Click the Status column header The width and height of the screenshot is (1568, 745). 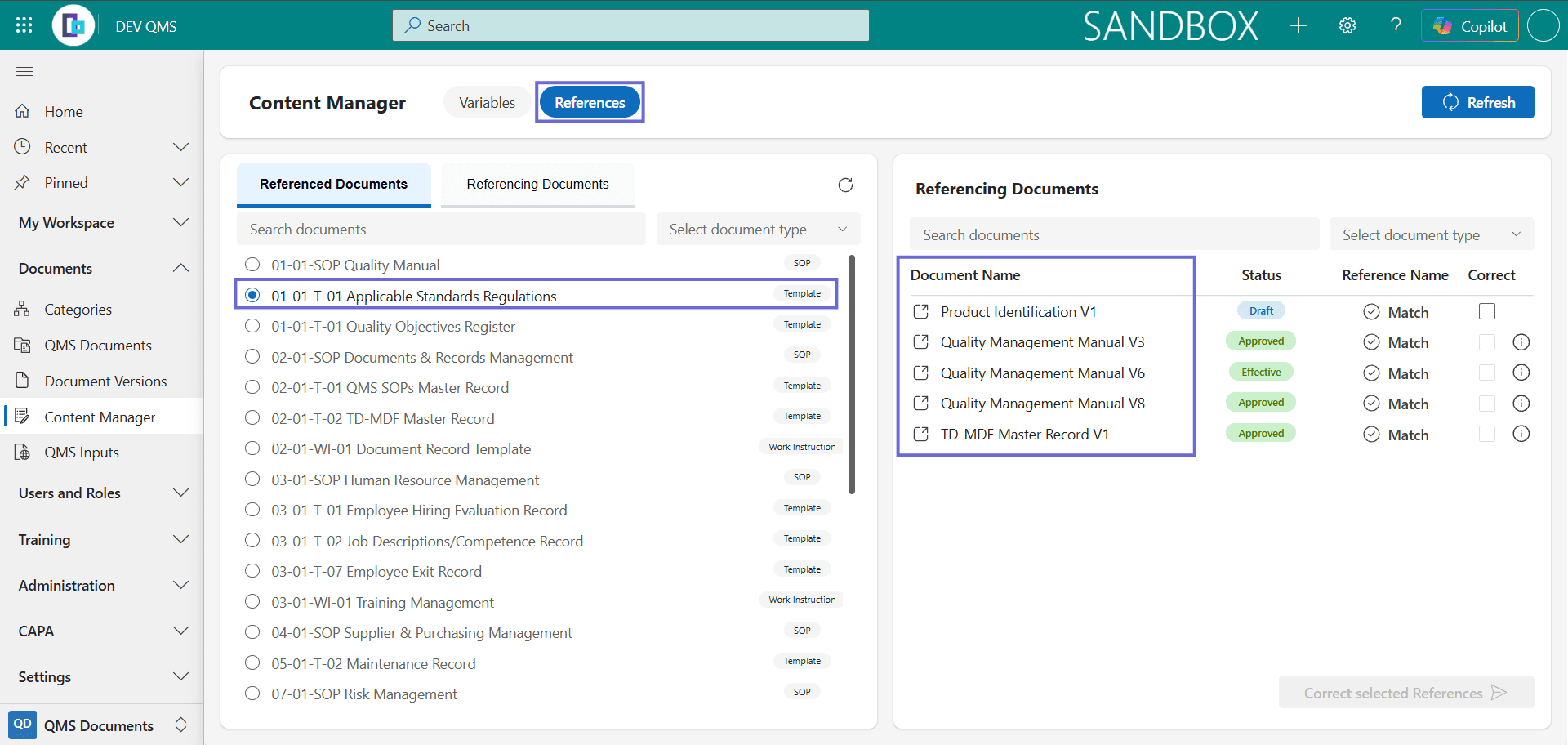point(1261,275)
